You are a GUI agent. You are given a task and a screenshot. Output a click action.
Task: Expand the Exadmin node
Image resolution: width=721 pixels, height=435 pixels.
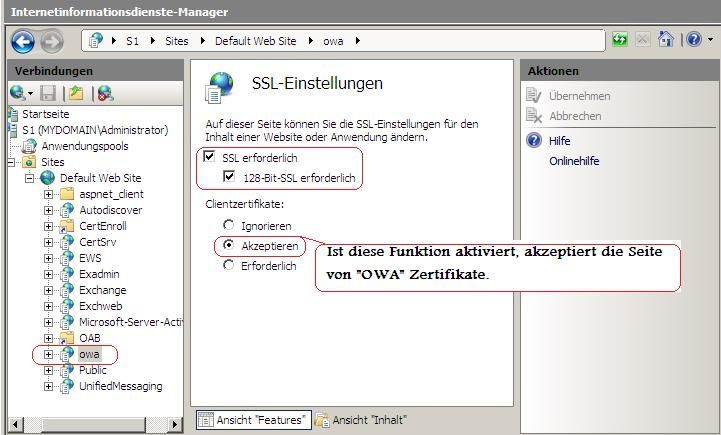pos(48,275)
